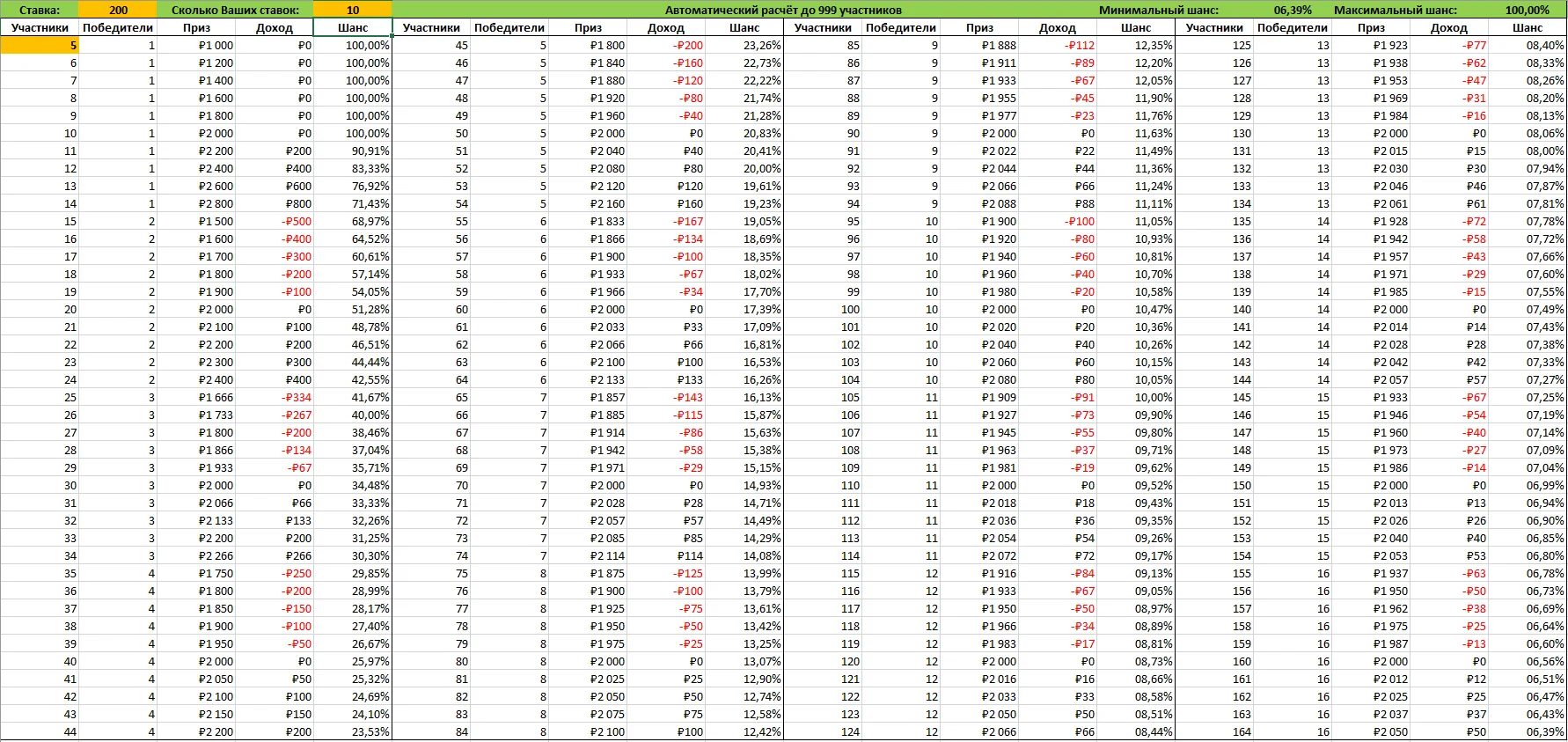
Task: Click the income cell ₽114
Action: click(x=666, y=555)
